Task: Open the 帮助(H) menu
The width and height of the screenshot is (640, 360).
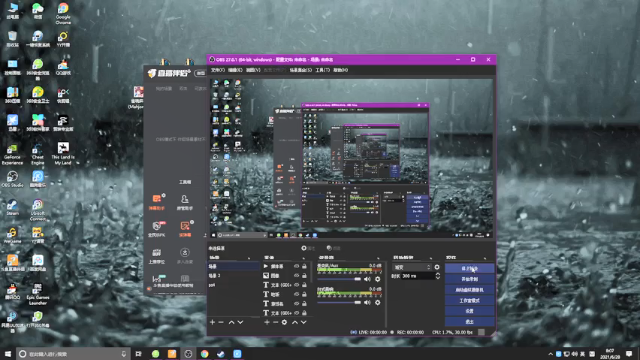Action: pos(340,70)
